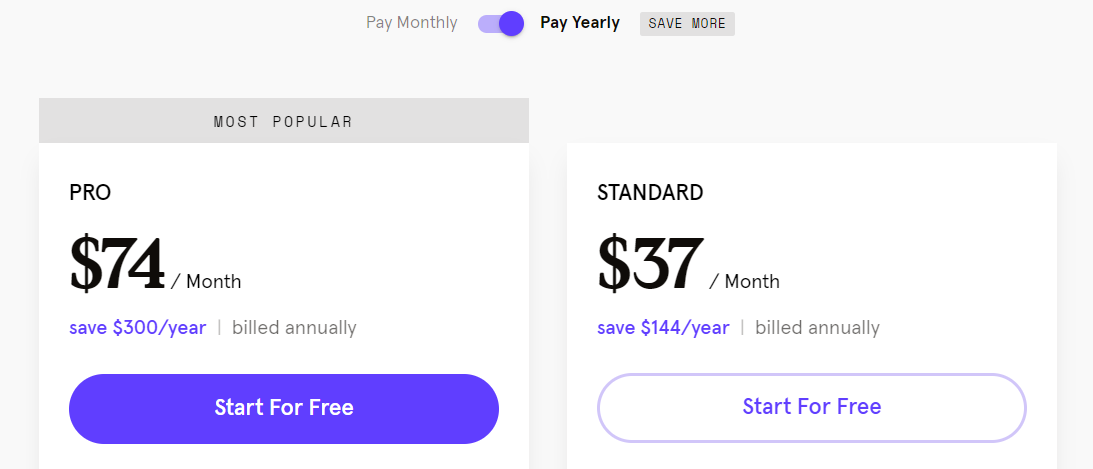Click billed annually under the Standard plan
The width and height of the screenshot is (1093, 469).
[x=817, y=328]
